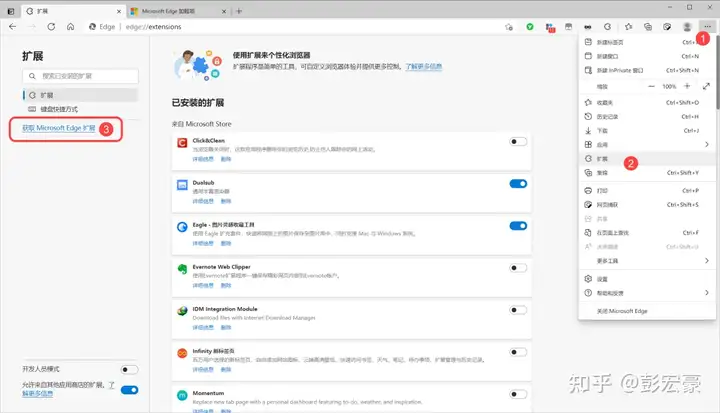Expand the Apps (应用) submenu arrow

[707, 144]
